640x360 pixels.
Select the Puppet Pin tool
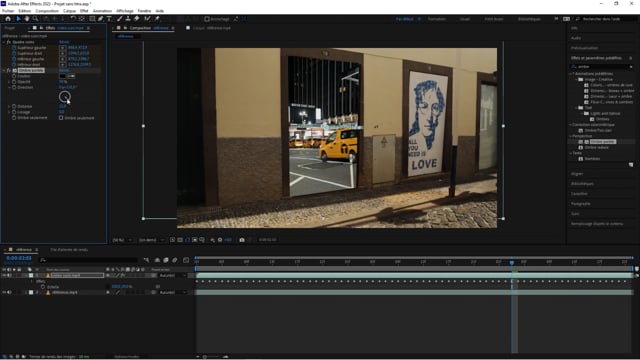click(x=157, y=19)
